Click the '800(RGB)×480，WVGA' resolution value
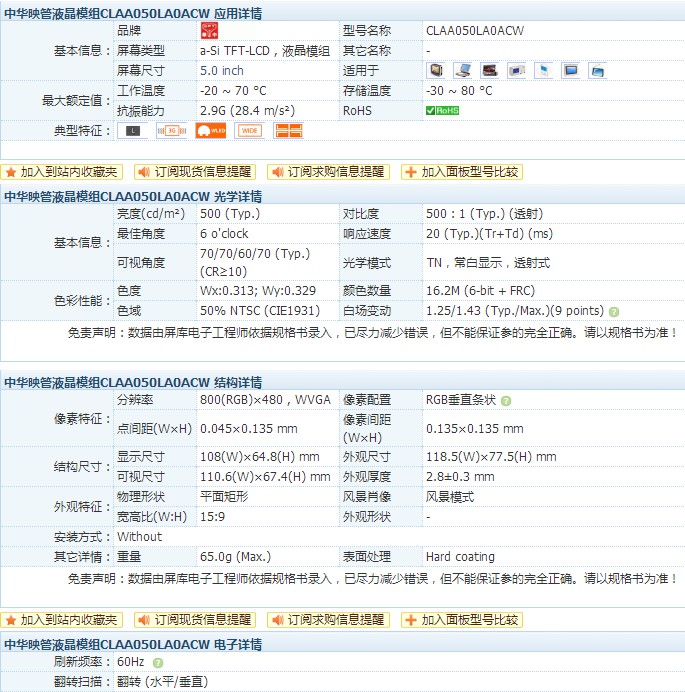Viewport: 685px width, 692px height. coord(265,399)
